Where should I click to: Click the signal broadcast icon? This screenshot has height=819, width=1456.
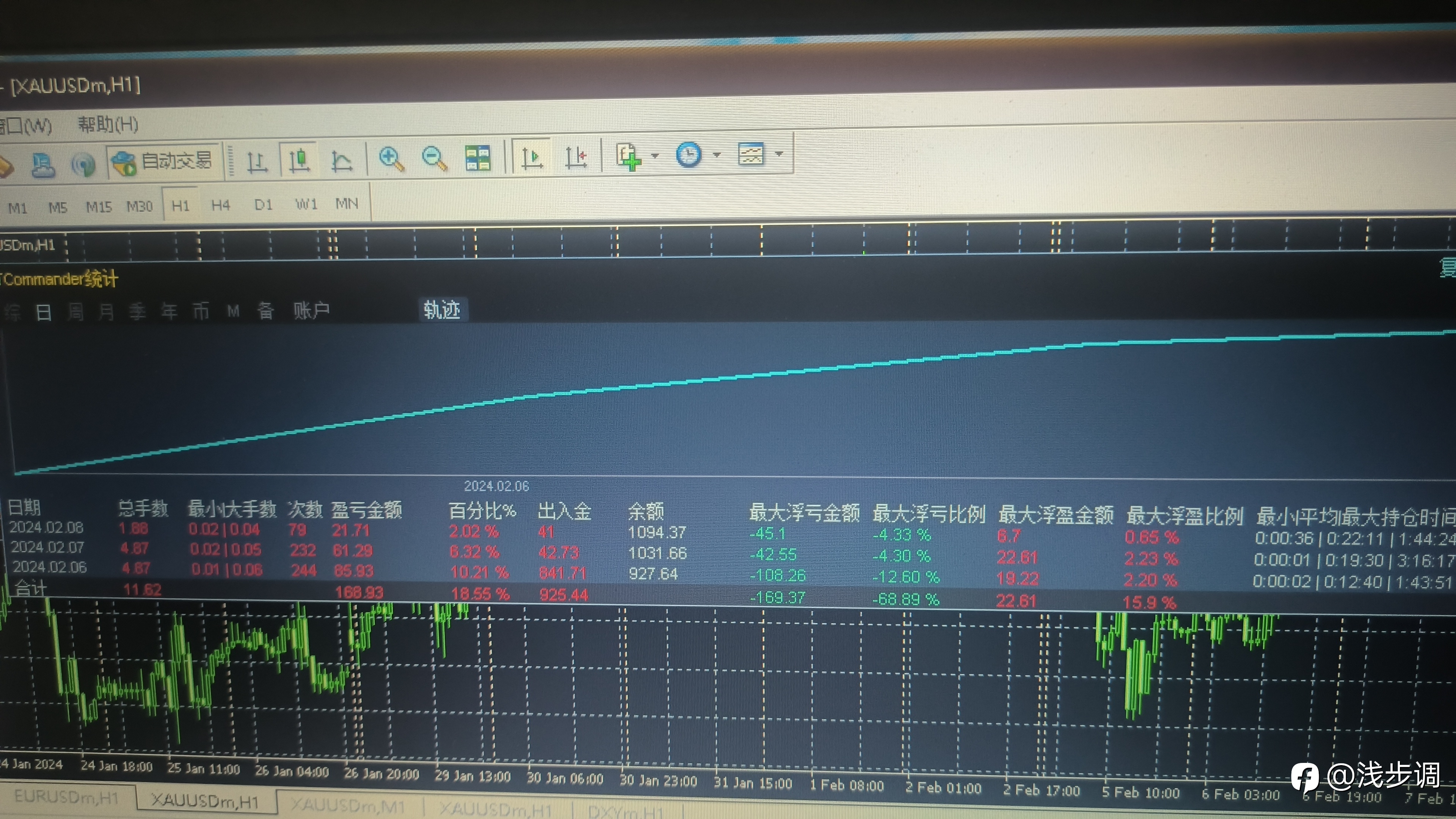[83, 165]
